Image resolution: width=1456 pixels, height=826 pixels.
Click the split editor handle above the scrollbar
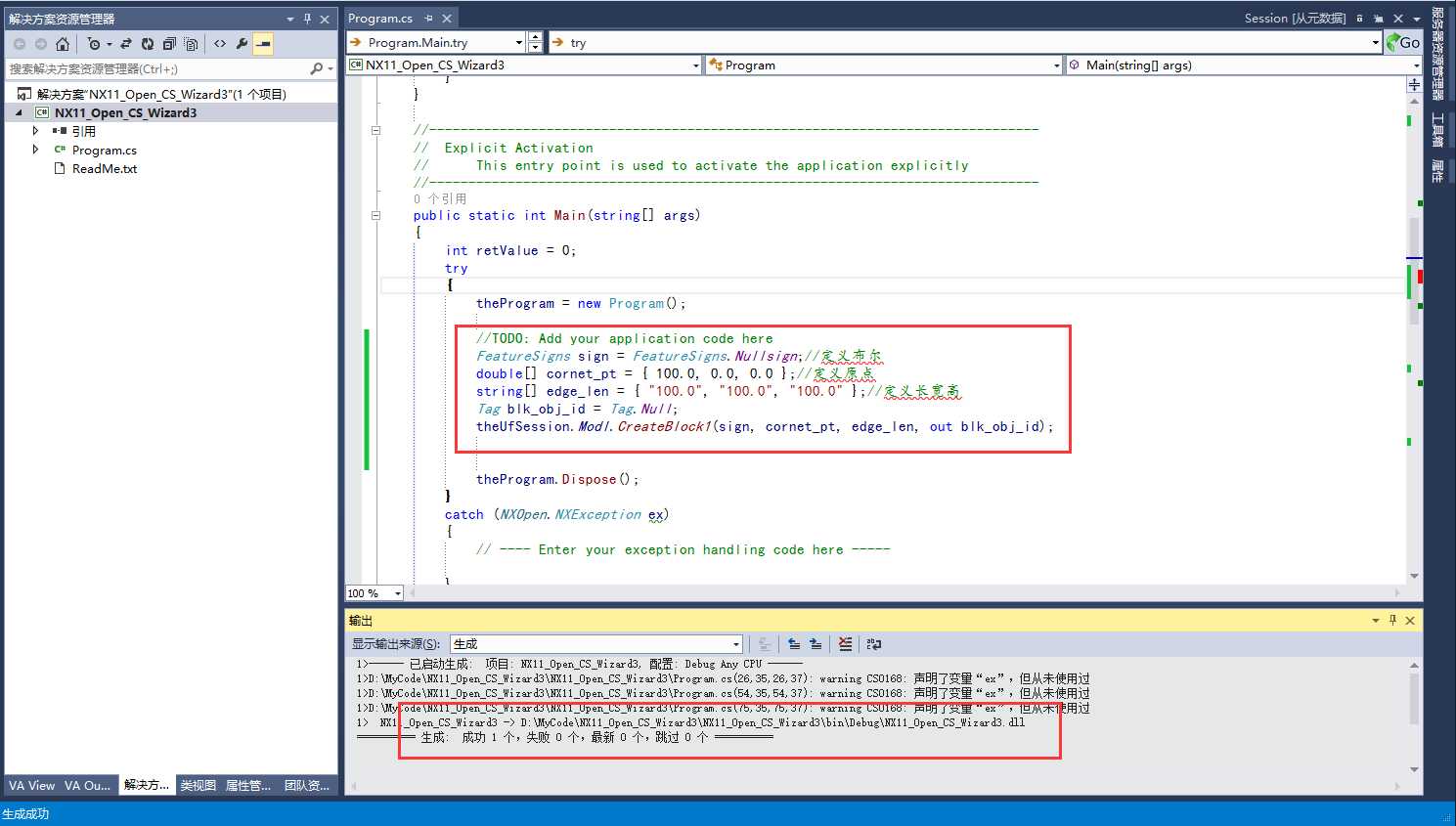pos(1414,85)
